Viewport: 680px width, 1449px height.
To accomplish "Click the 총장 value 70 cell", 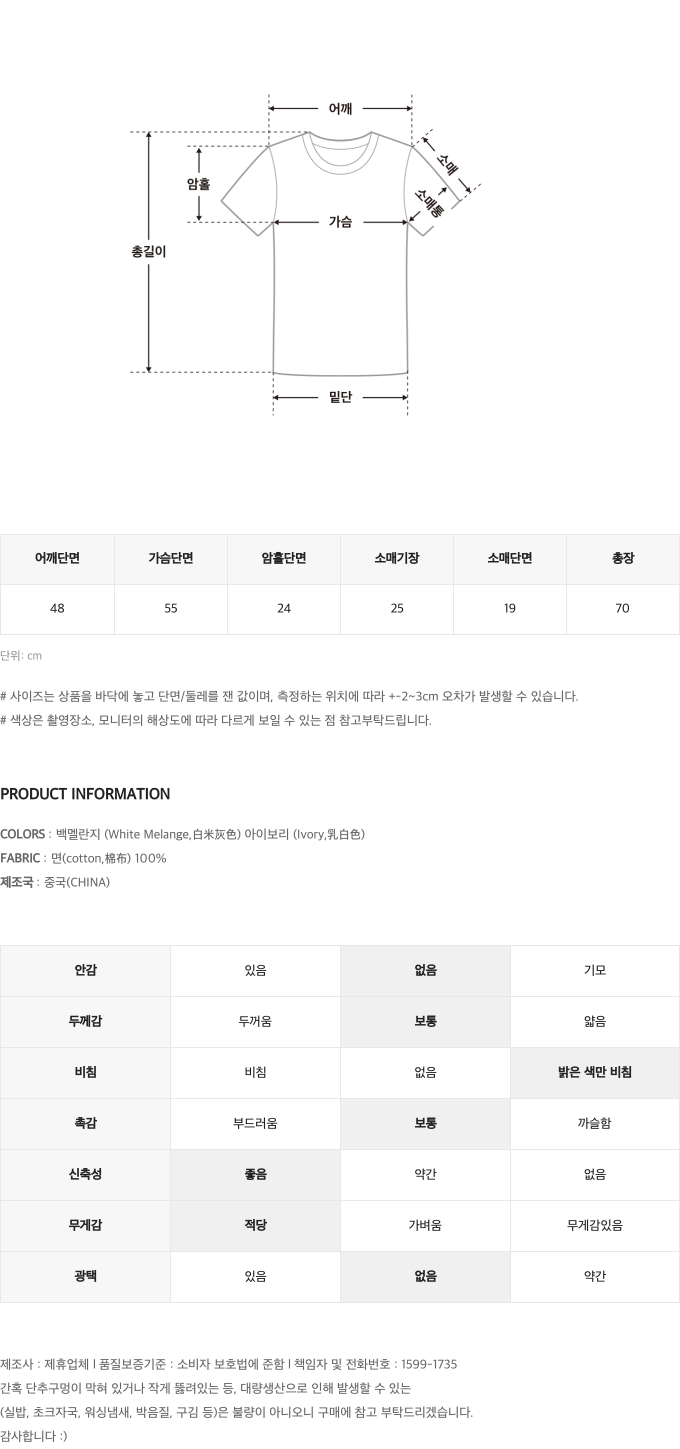I will tap(623, 609).
